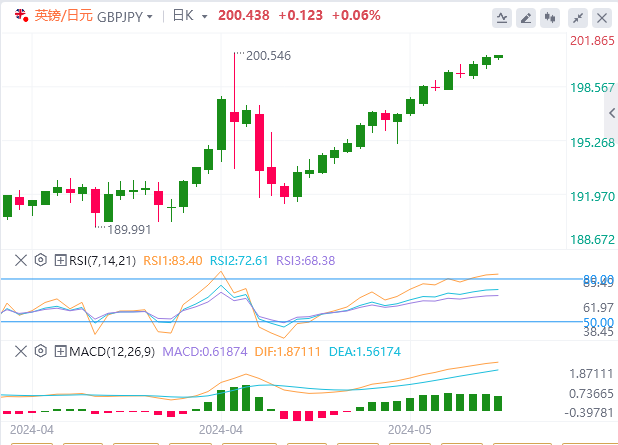The height and width of the screenshot is (445, 618).
Task: Click the collapse arrows icon
Action: [x=579, y=17]
